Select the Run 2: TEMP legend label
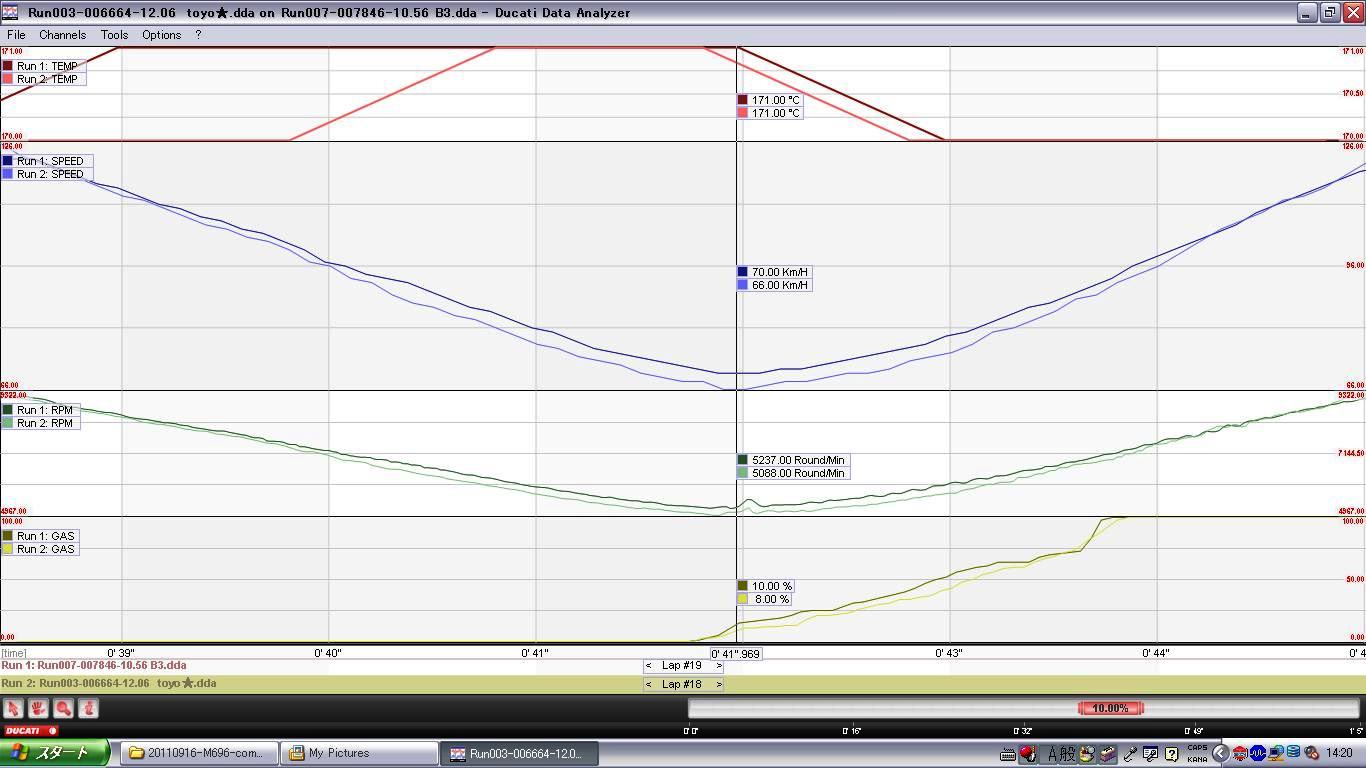 tap(47, 79)
